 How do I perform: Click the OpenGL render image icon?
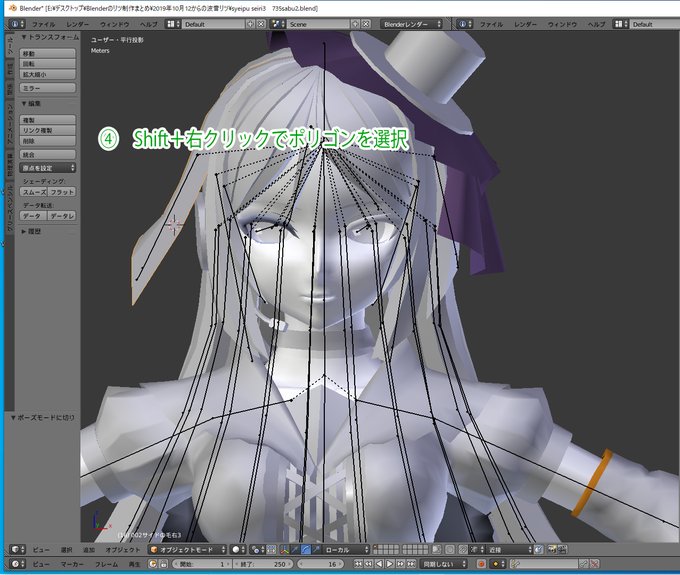point(552,549)
